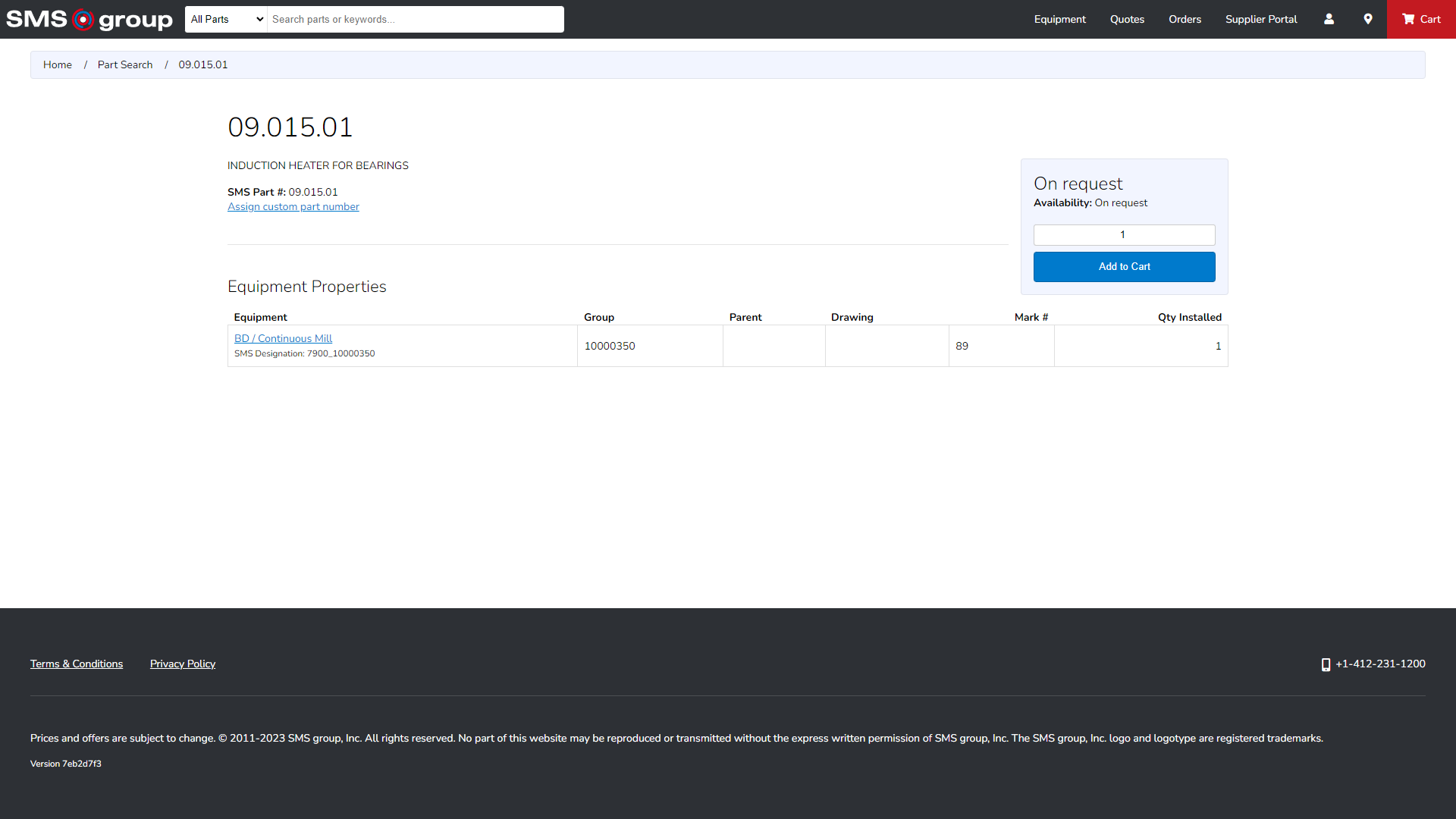
Task: Click the location pin icon
Action: 1368,19
